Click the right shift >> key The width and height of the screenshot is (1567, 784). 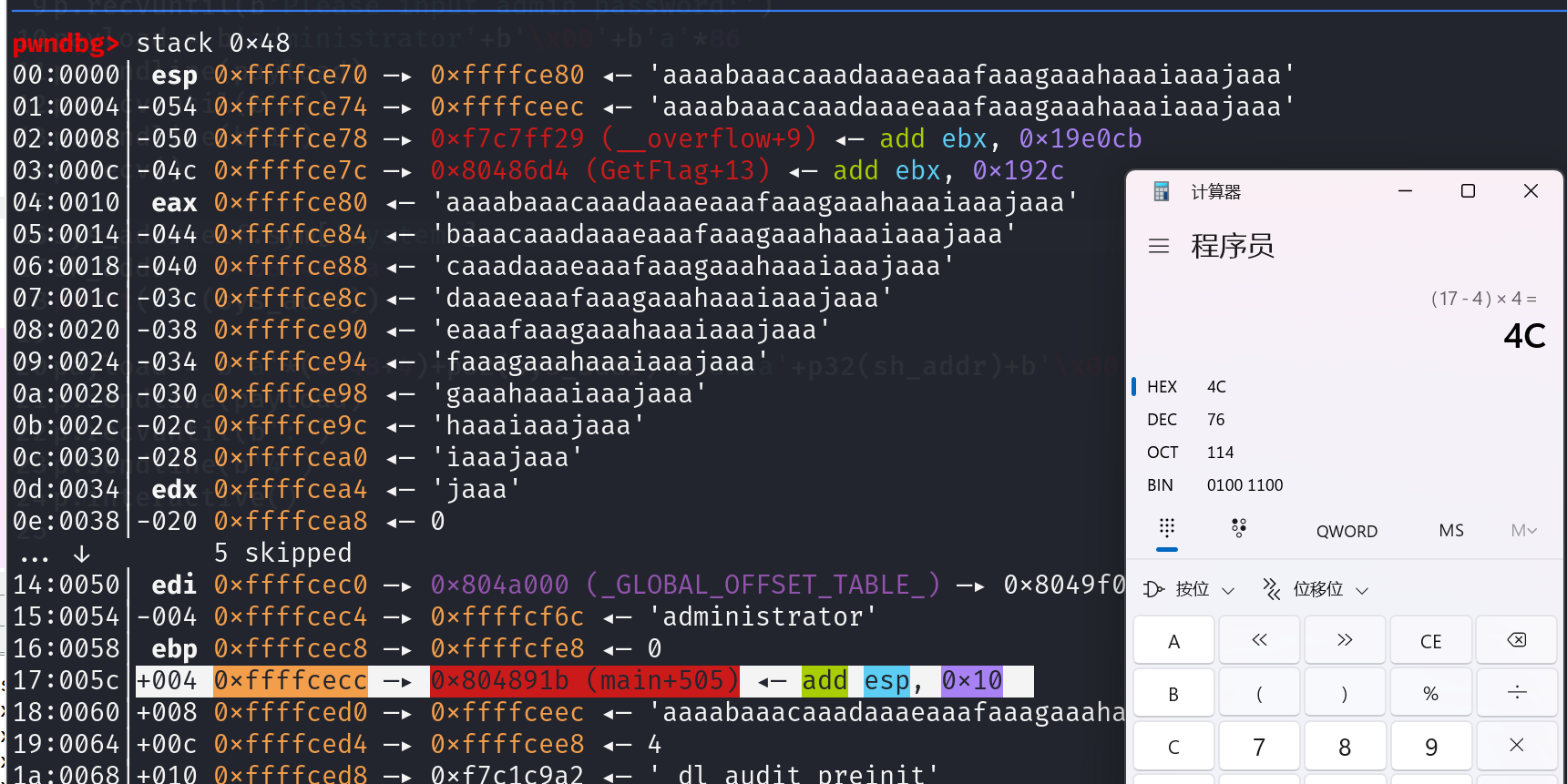coord(1345,640)
